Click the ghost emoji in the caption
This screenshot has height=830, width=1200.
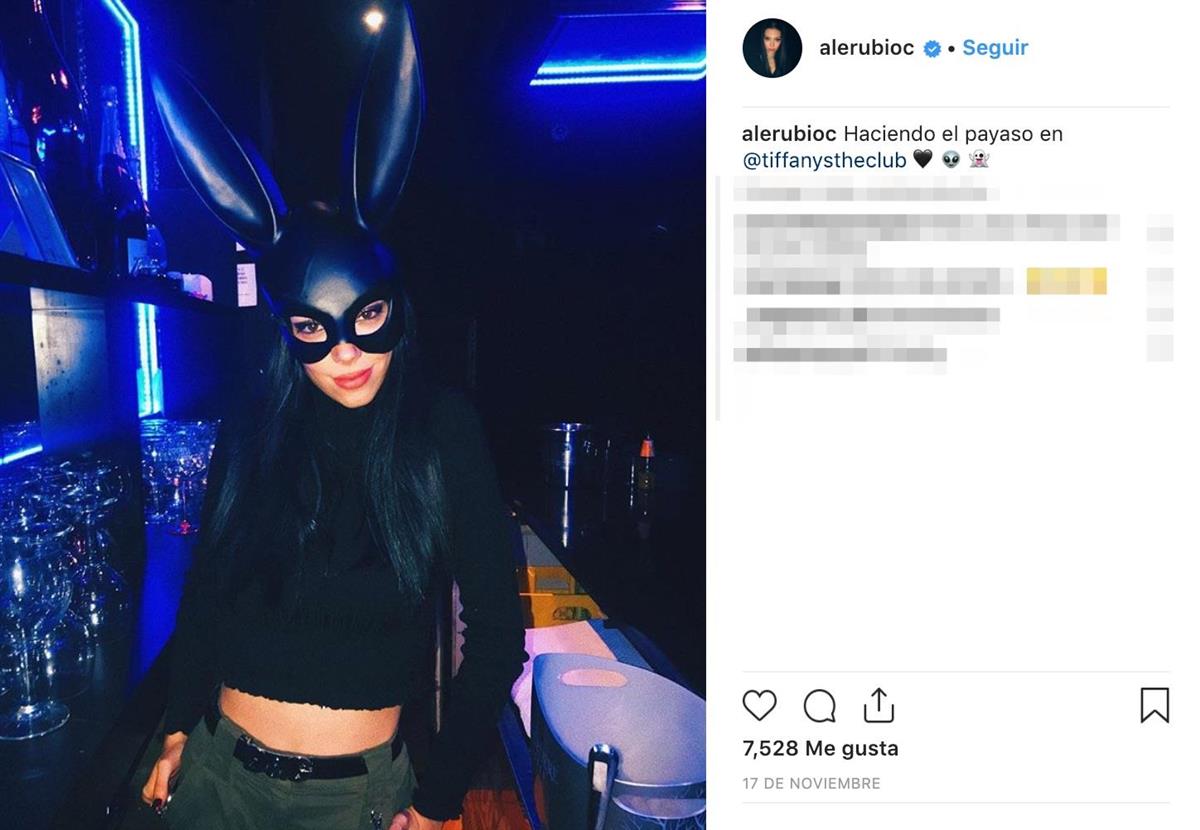coord(978,159)
